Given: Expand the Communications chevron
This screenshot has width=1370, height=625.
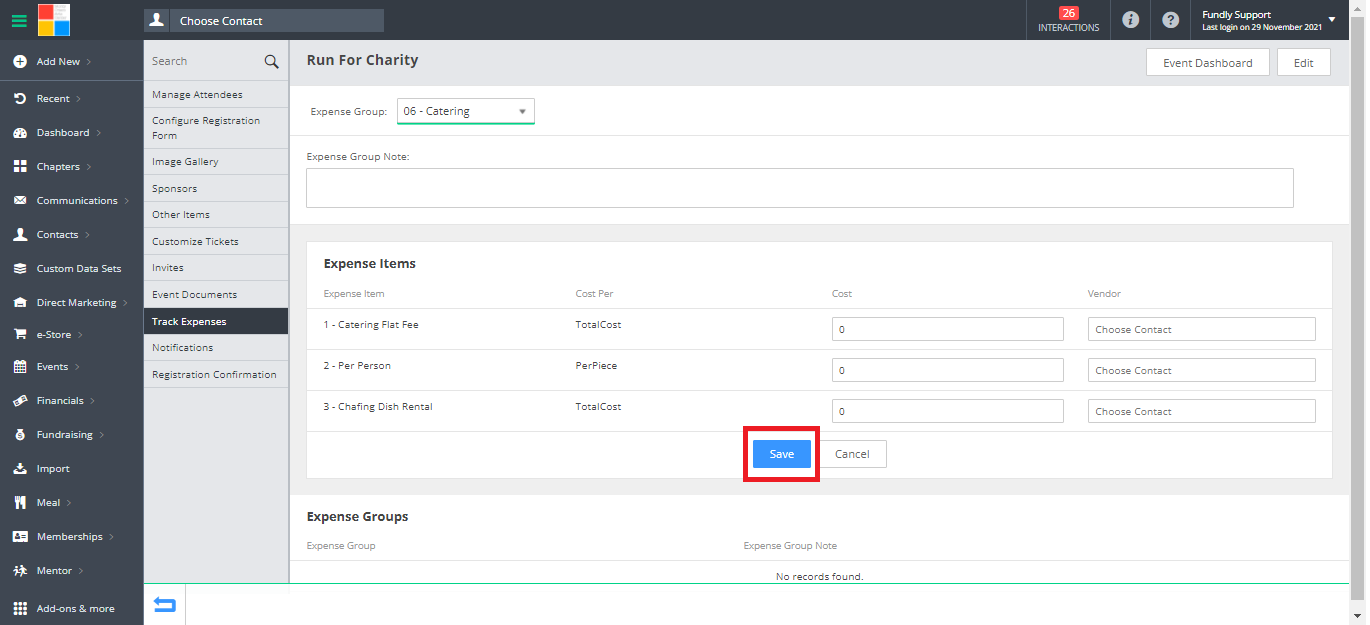Looking at the screenshot, I should click(x=127, y=201).
